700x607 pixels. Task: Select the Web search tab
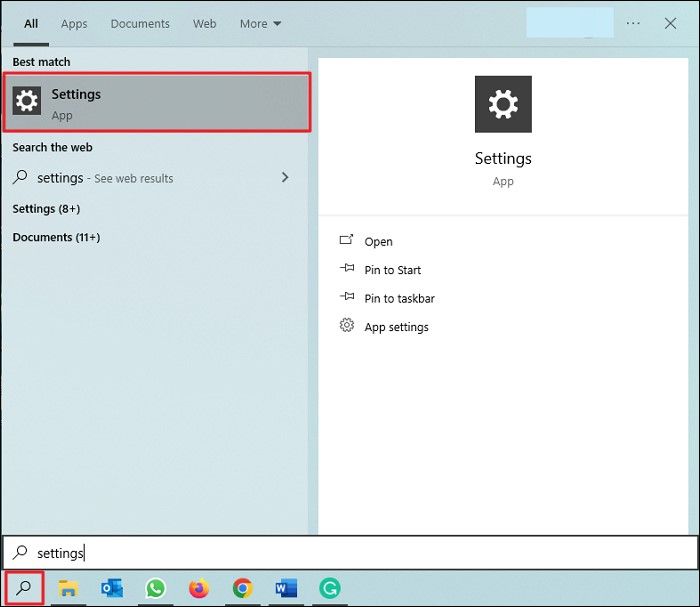tap(205, 24)
